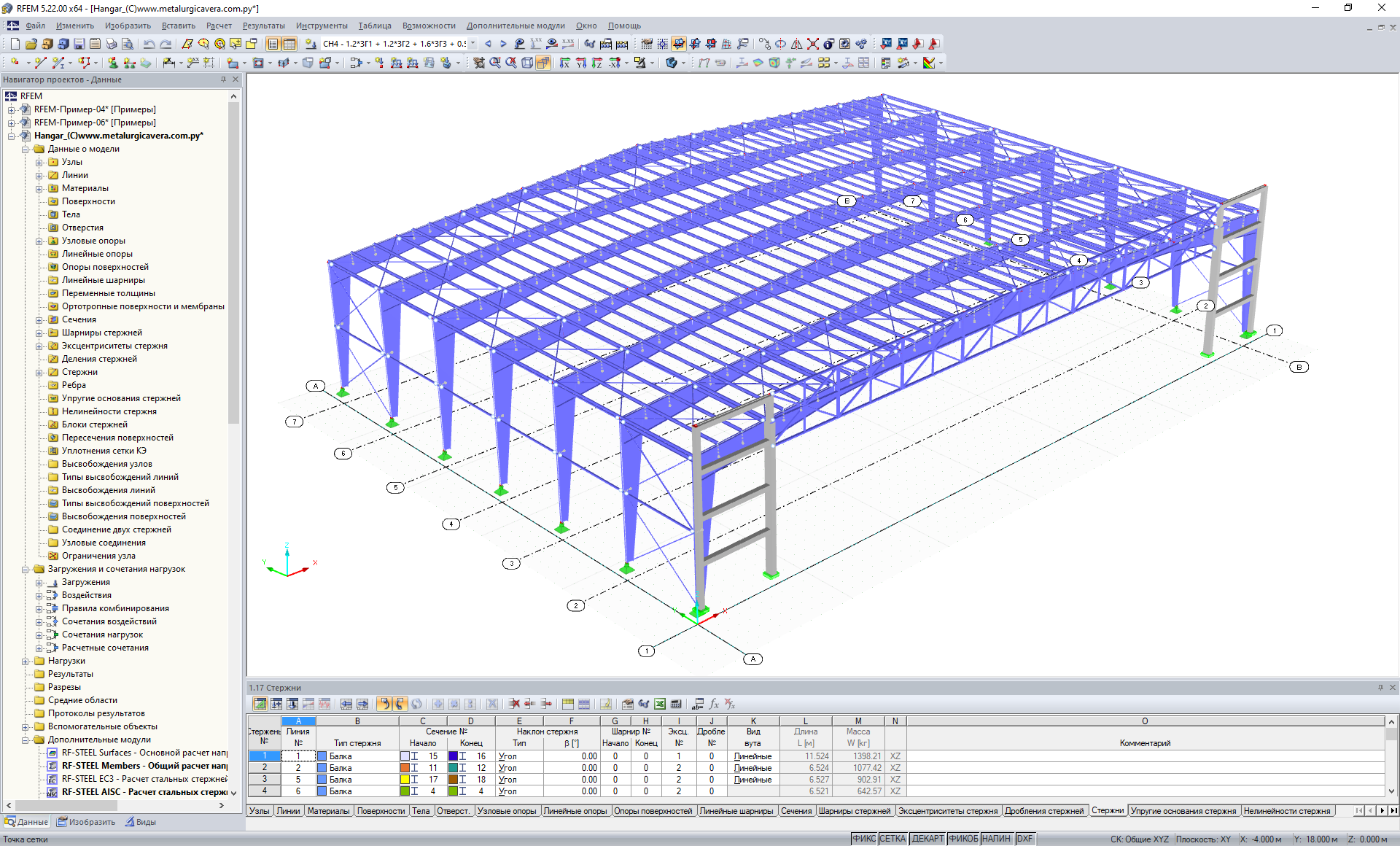Open the load combination CH4 dropdown
Image resolution: width=1400 pixels, height=846 pixels.
coord(472,44)
